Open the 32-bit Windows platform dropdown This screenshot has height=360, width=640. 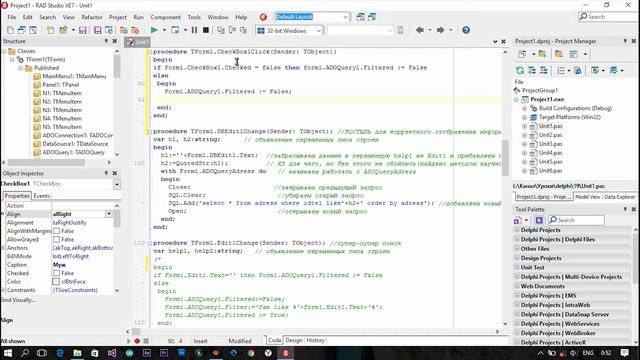tap(319, 31)
